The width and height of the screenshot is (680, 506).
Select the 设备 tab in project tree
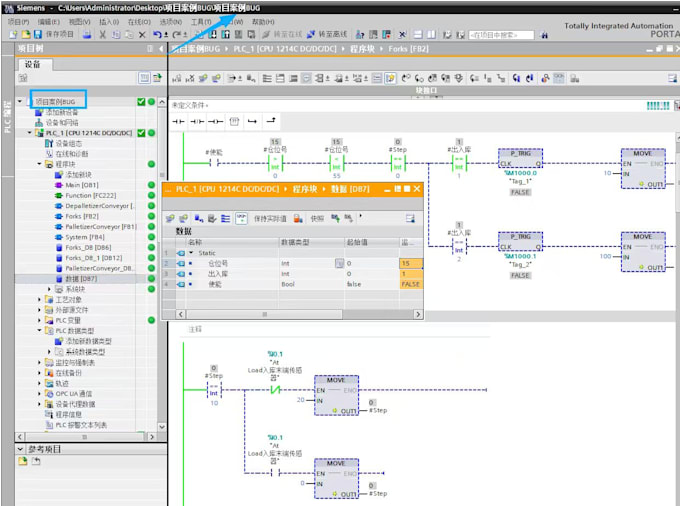34,65
